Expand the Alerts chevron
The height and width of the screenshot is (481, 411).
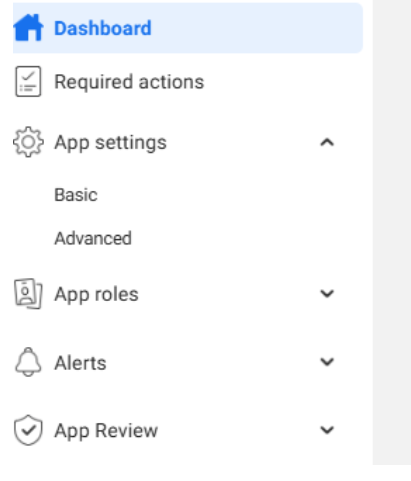(327, 362)
